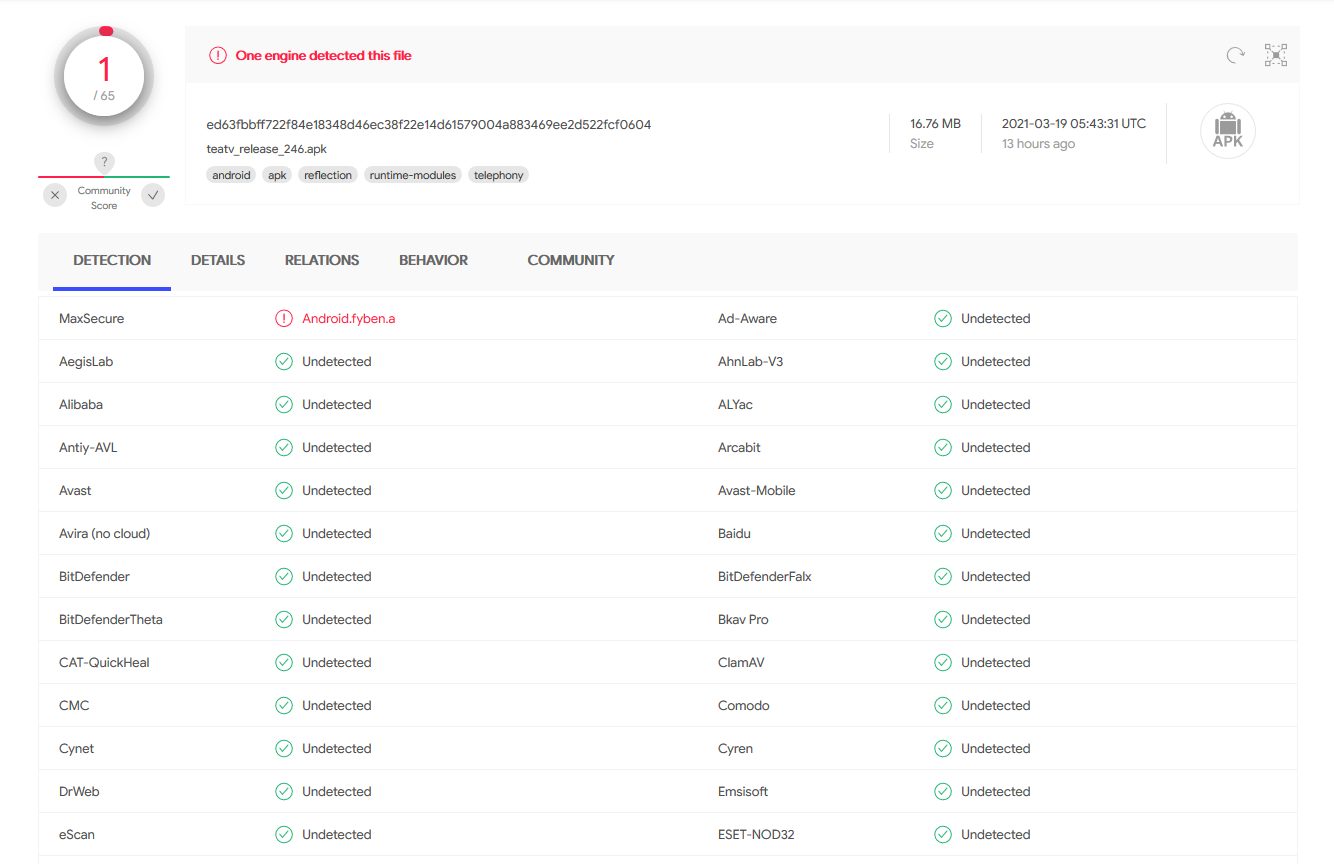Screen dimensions: 1334x864
Task: Click the 'Undetected' result for eScan
Action: click(x=337, y=835)
